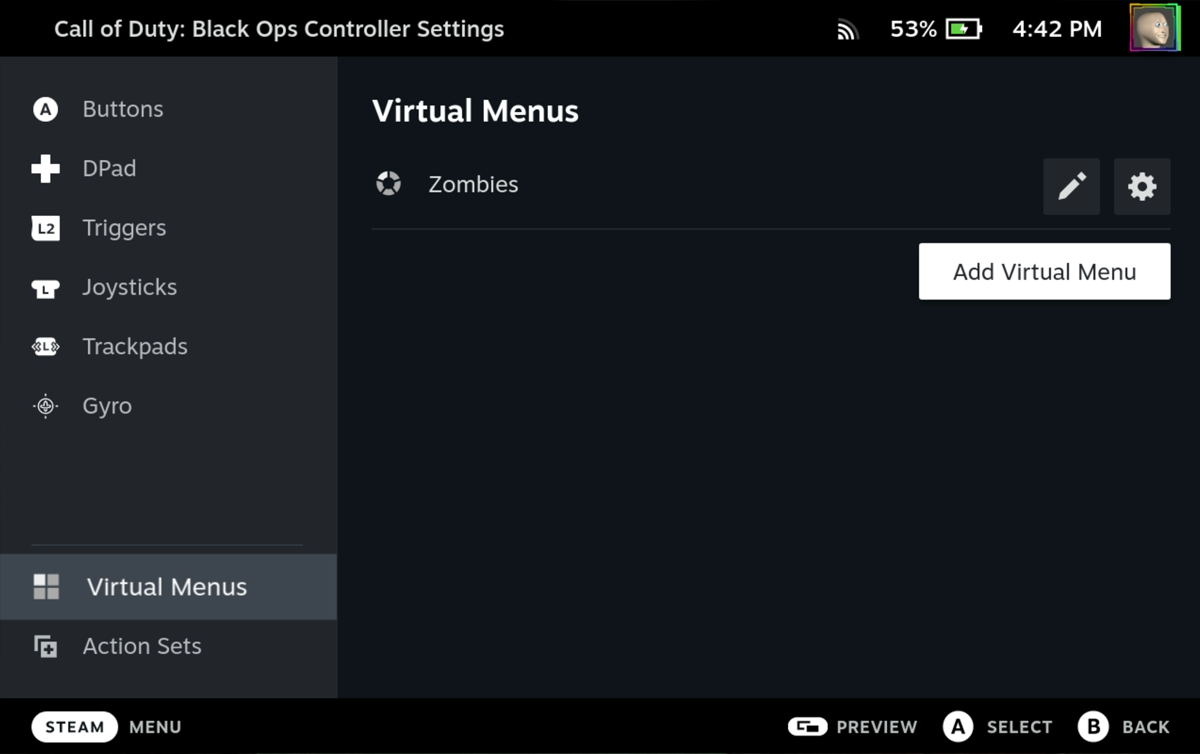The height and width of the screenshot is (754, 1200).
Task: Click the crosshair Gyro icon
Action: tap(45, 406)
